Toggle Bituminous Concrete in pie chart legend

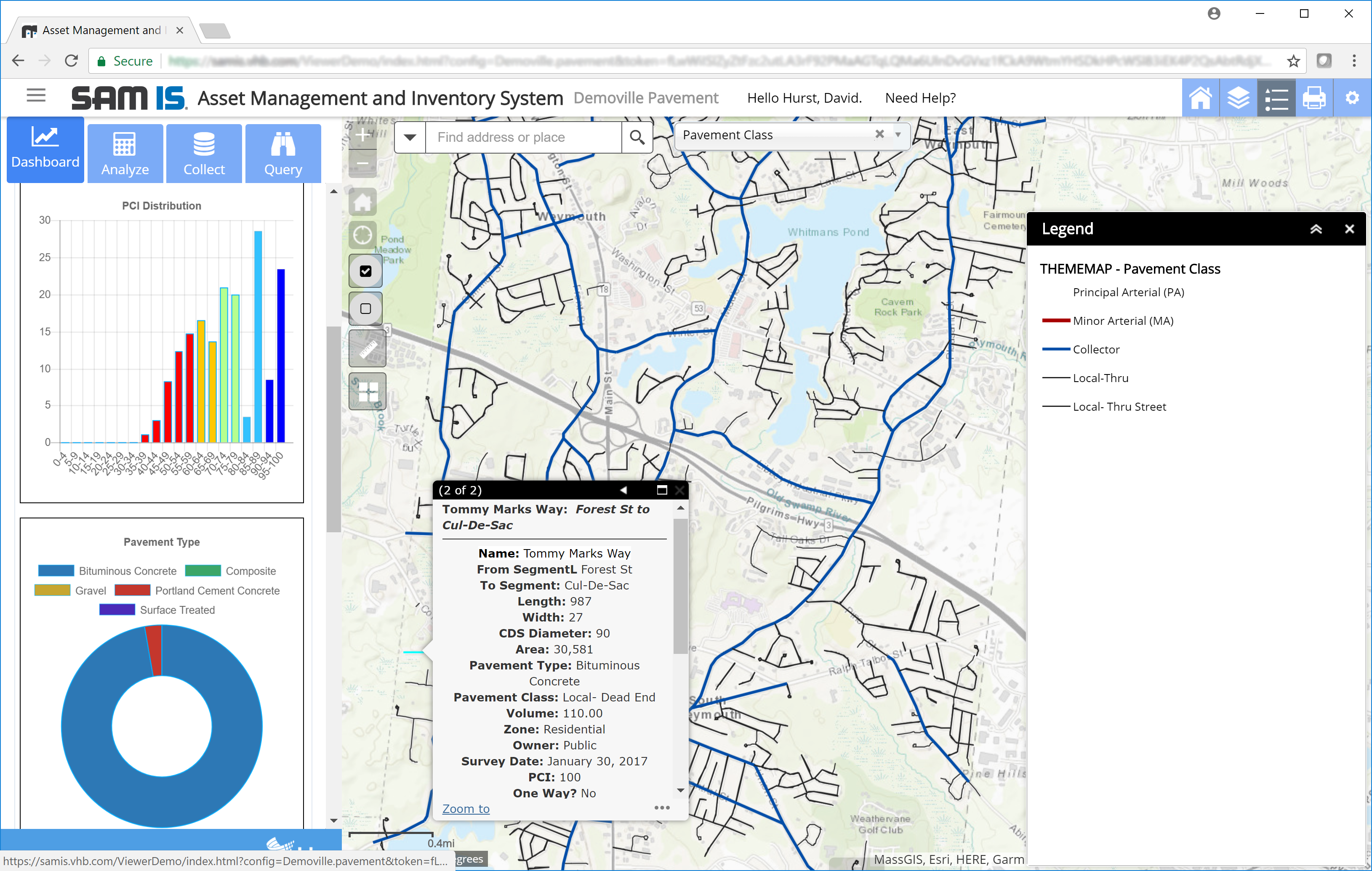tap(108, 571)
